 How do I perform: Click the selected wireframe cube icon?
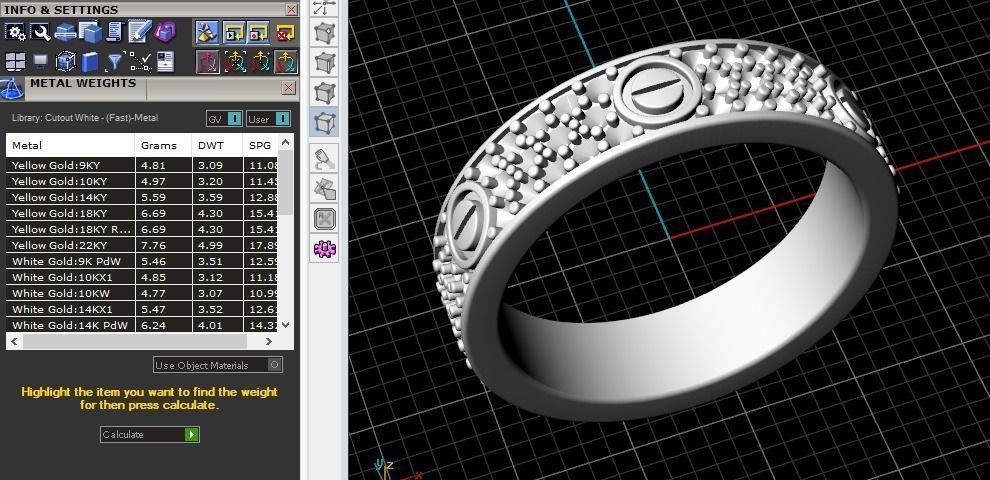pos(65,62)
